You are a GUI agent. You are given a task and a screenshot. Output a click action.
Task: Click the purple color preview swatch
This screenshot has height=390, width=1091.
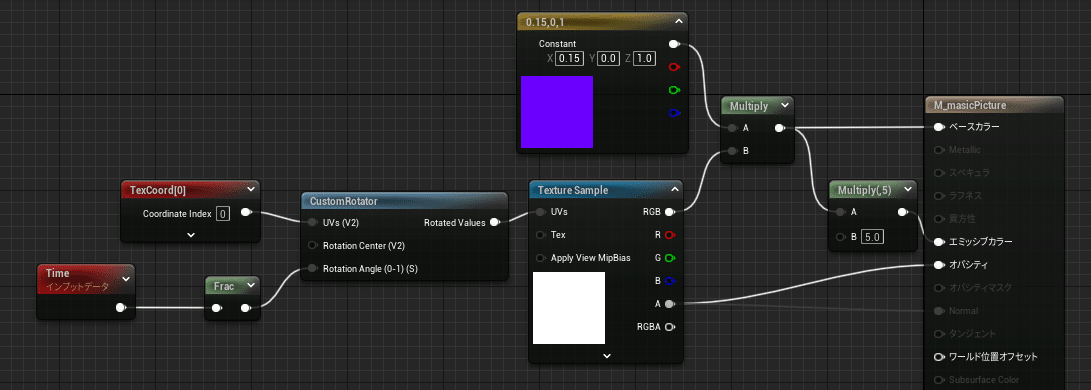(557, 112)
